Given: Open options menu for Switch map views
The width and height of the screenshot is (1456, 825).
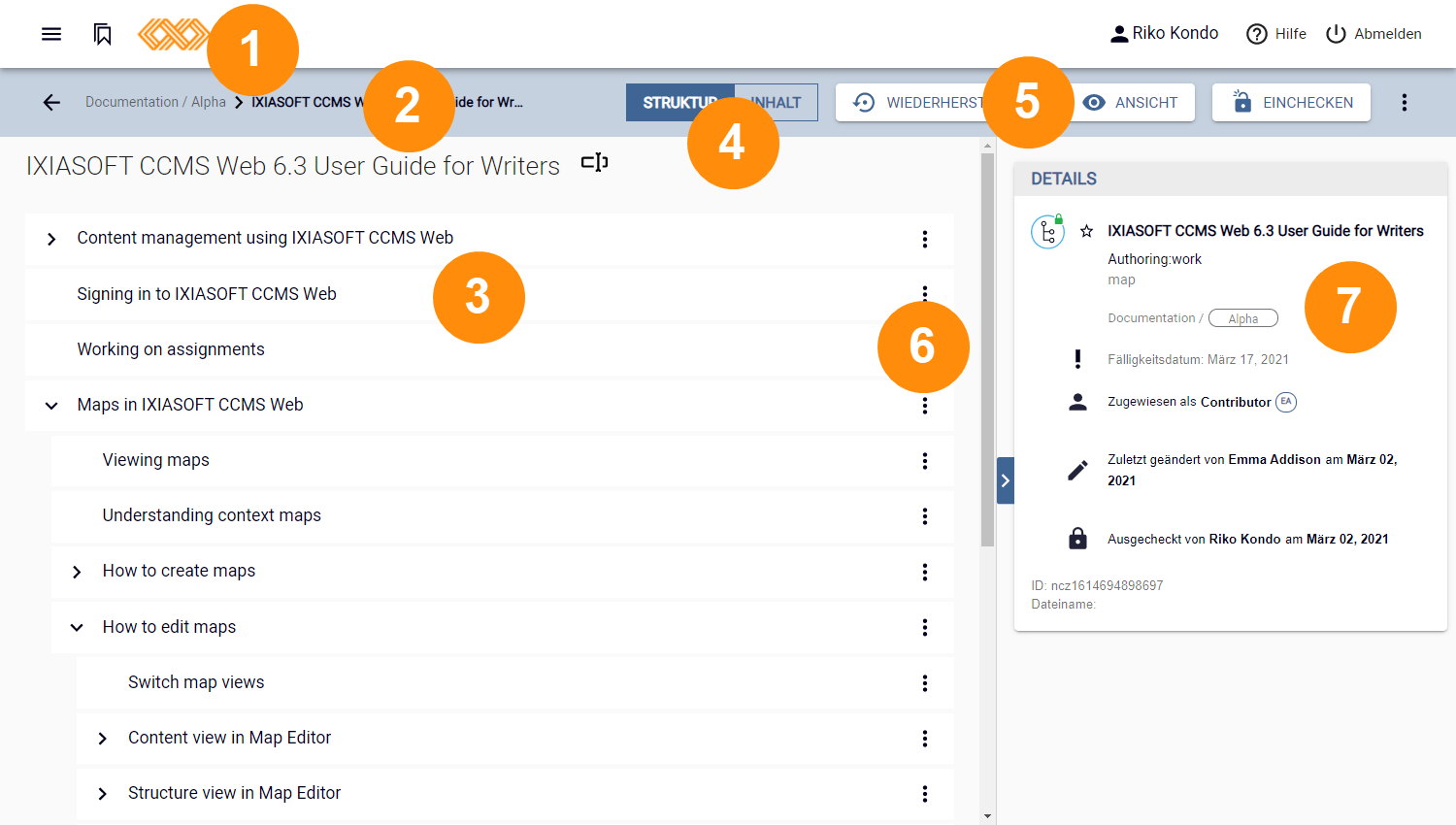Looking at the screenshot, I should pos(925,683).
